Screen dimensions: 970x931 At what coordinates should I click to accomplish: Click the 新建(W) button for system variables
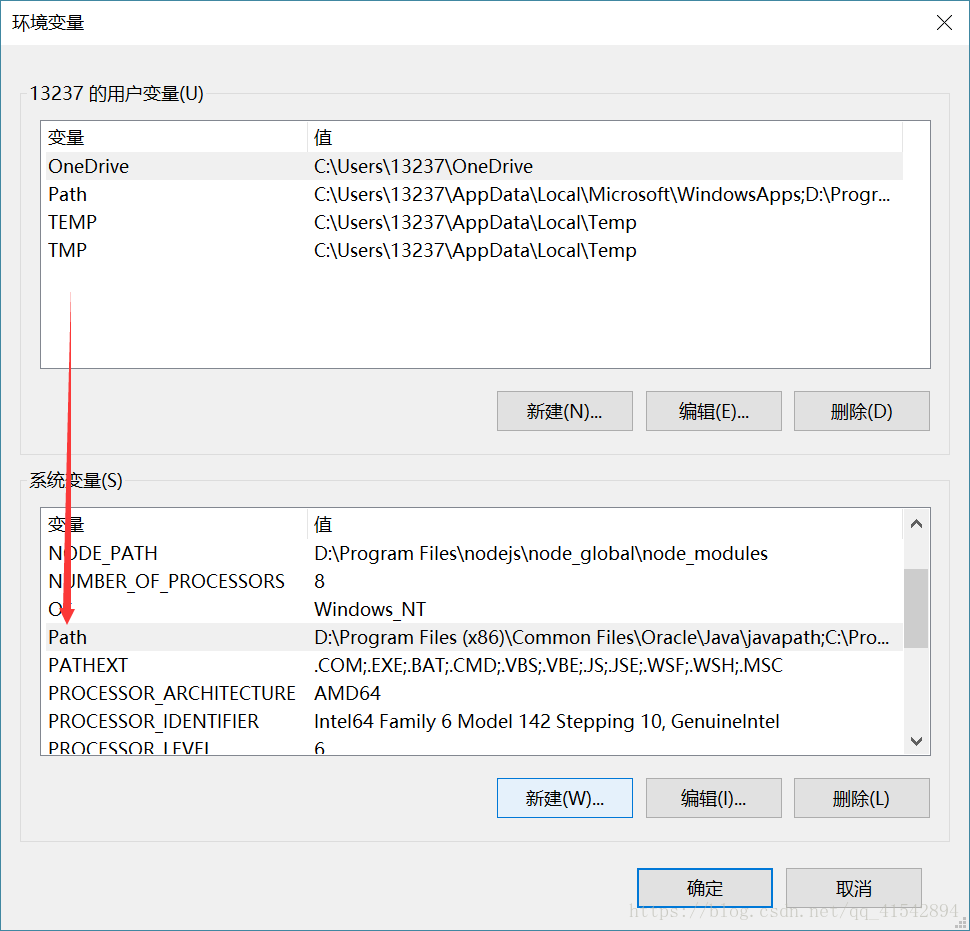564,798
